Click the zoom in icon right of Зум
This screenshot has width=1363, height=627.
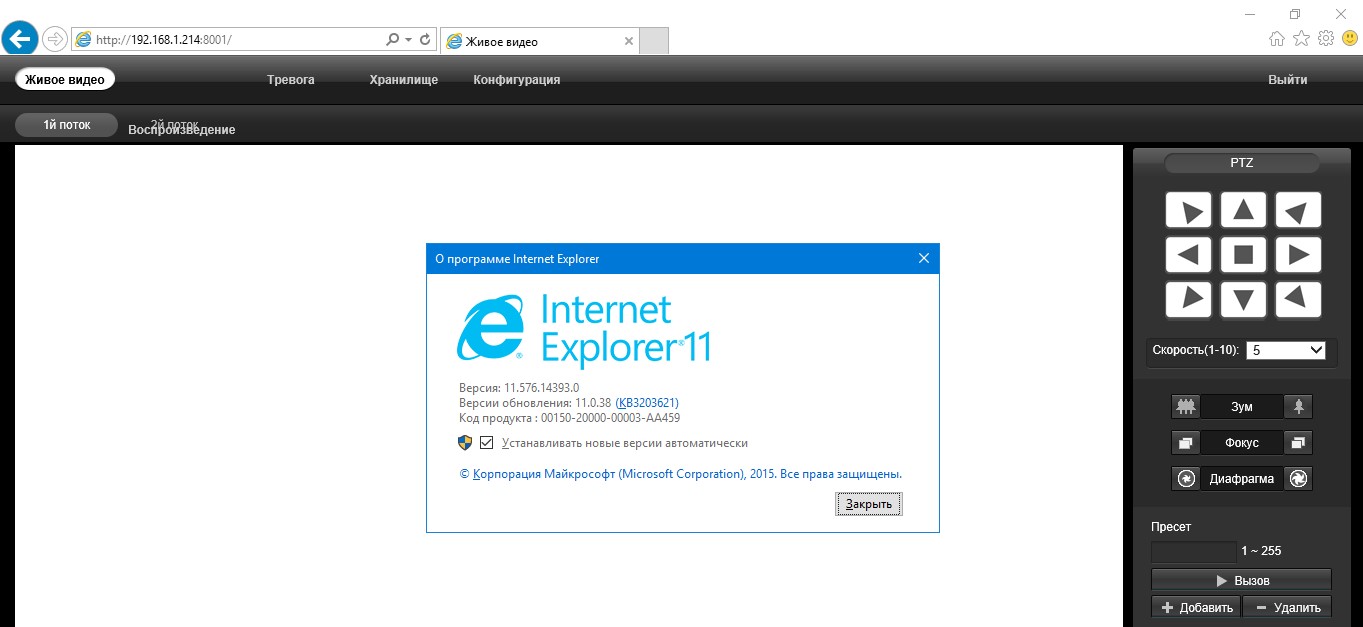[x=1298, y=407]
